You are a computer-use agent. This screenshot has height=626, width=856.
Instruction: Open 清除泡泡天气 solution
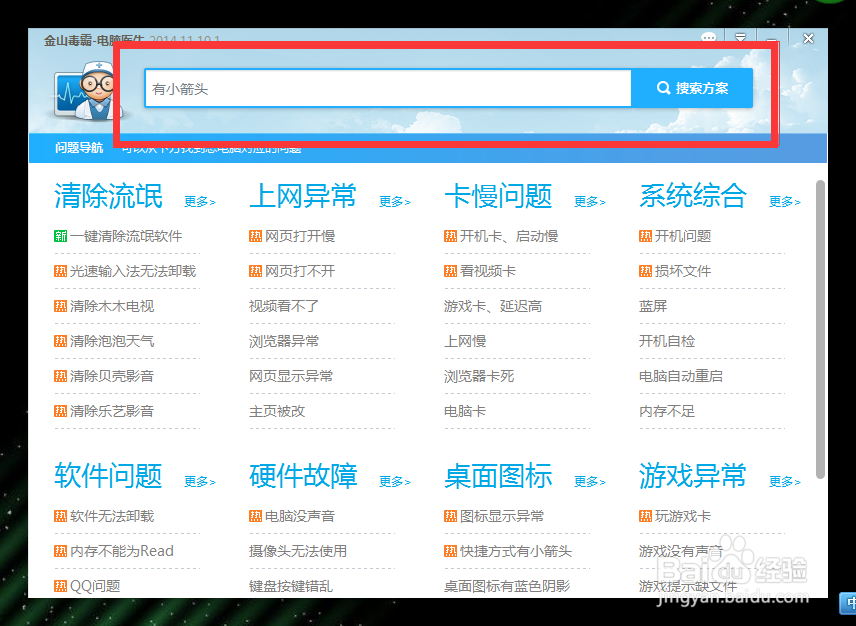[112, 341]
